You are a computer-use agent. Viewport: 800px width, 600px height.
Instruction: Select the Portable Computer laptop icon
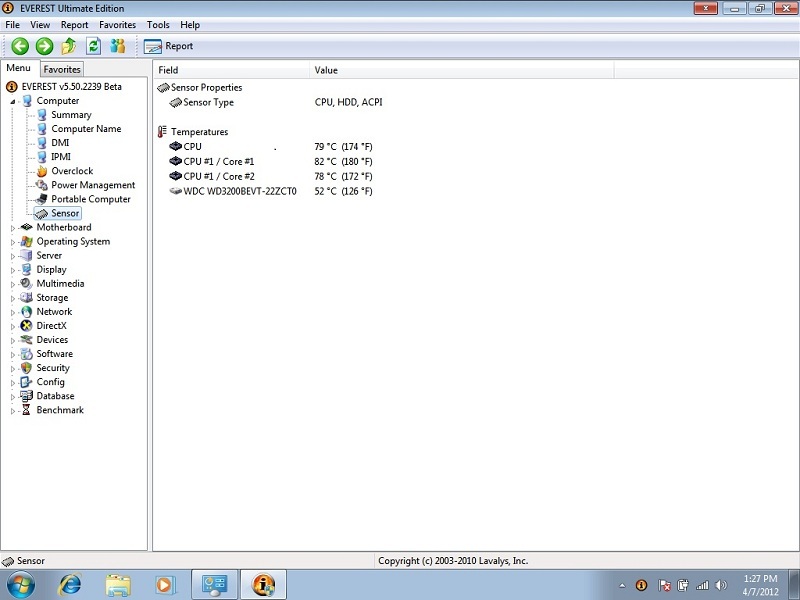(42, 199)
